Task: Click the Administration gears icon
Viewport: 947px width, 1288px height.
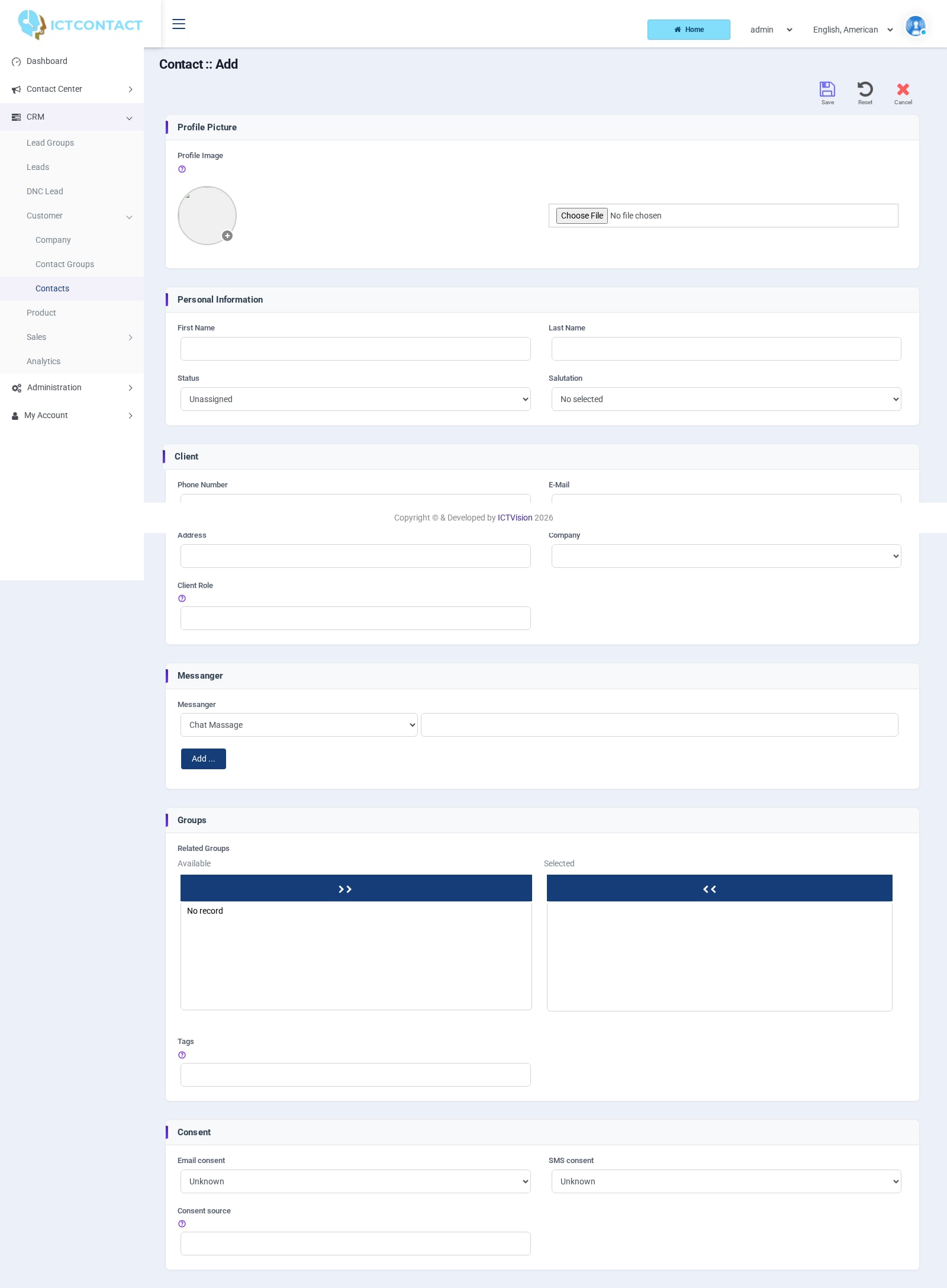Action: click(17, 388)
